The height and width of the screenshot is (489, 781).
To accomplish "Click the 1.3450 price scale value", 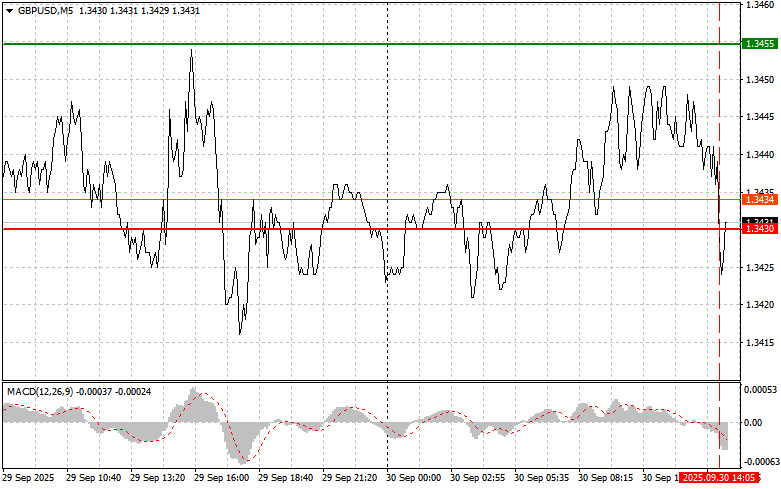I will pyautogui.click(x=760, y=80).
